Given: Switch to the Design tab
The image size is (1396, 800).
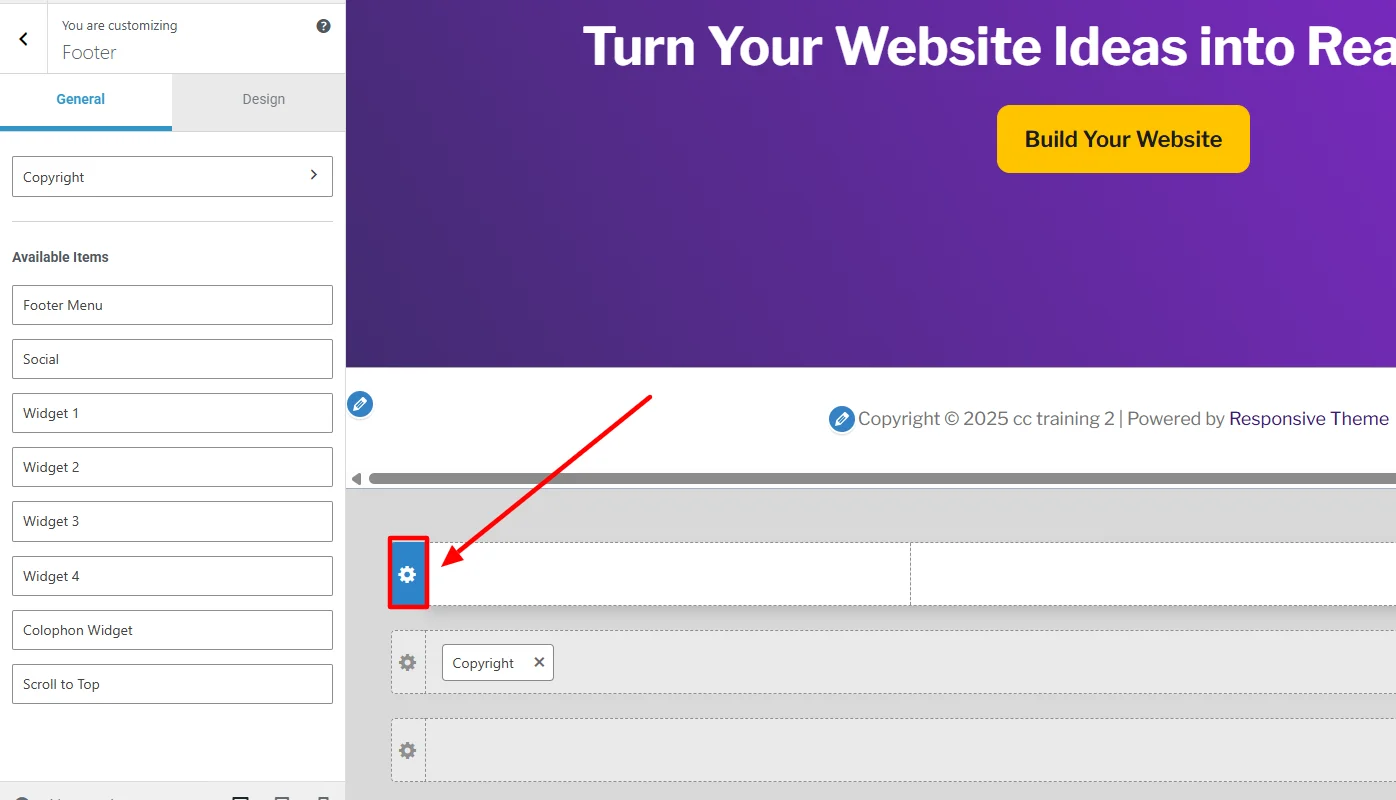Looking at the screenshot, I should coord(263,99).
